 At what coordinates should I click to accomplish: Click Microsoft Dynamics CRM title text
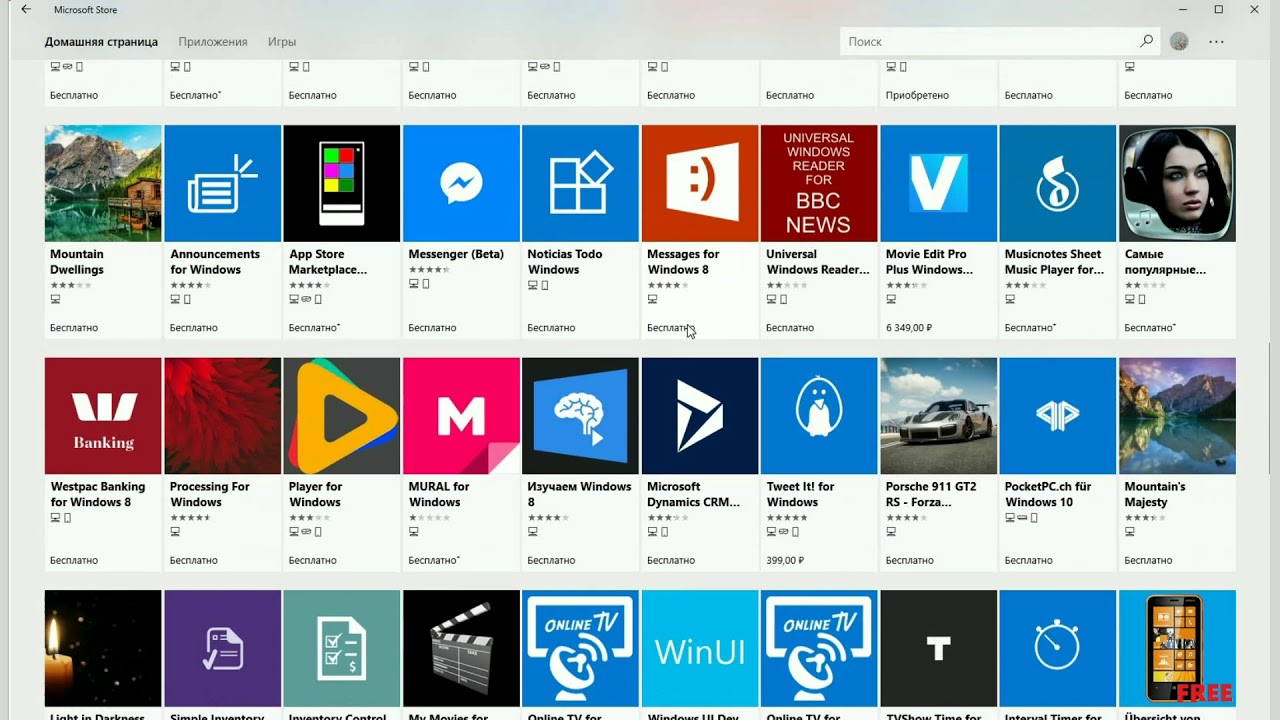(694, 494)
